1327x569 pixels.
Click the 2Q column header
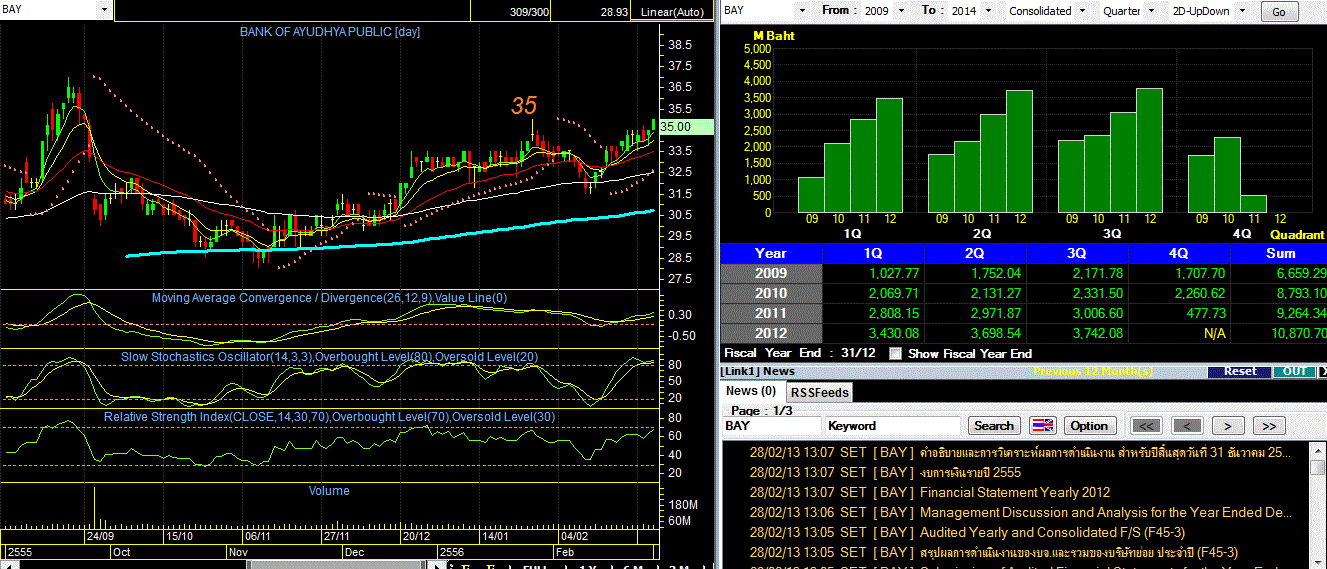976,253
